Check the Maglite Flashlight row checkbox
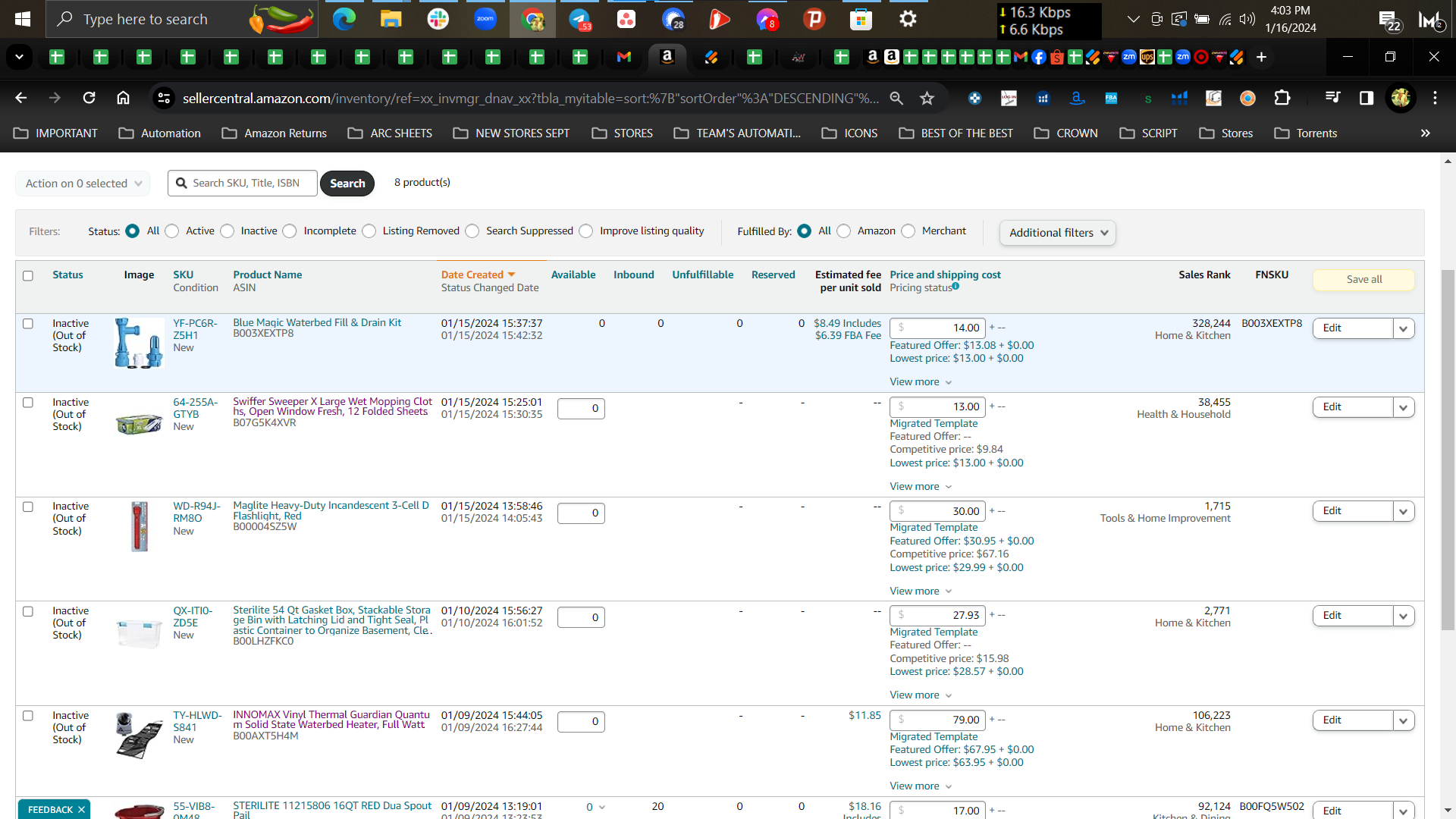The width and height of the screenshot is (1456, 819). tap(28, 507)
